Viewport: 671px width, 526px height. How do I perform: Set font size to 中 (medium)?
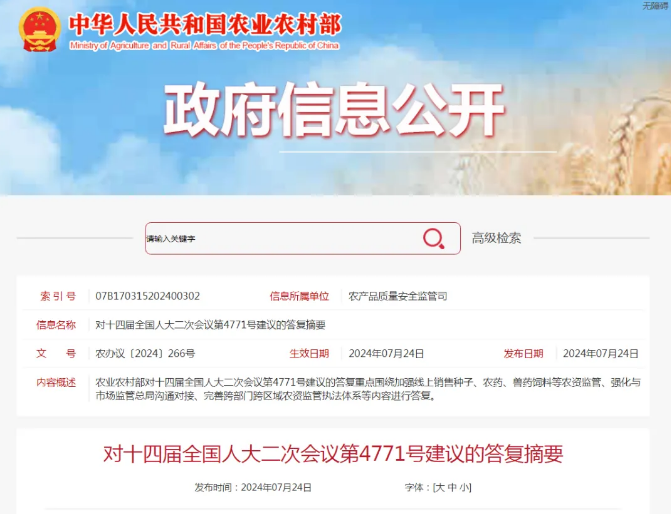(451, 487)
